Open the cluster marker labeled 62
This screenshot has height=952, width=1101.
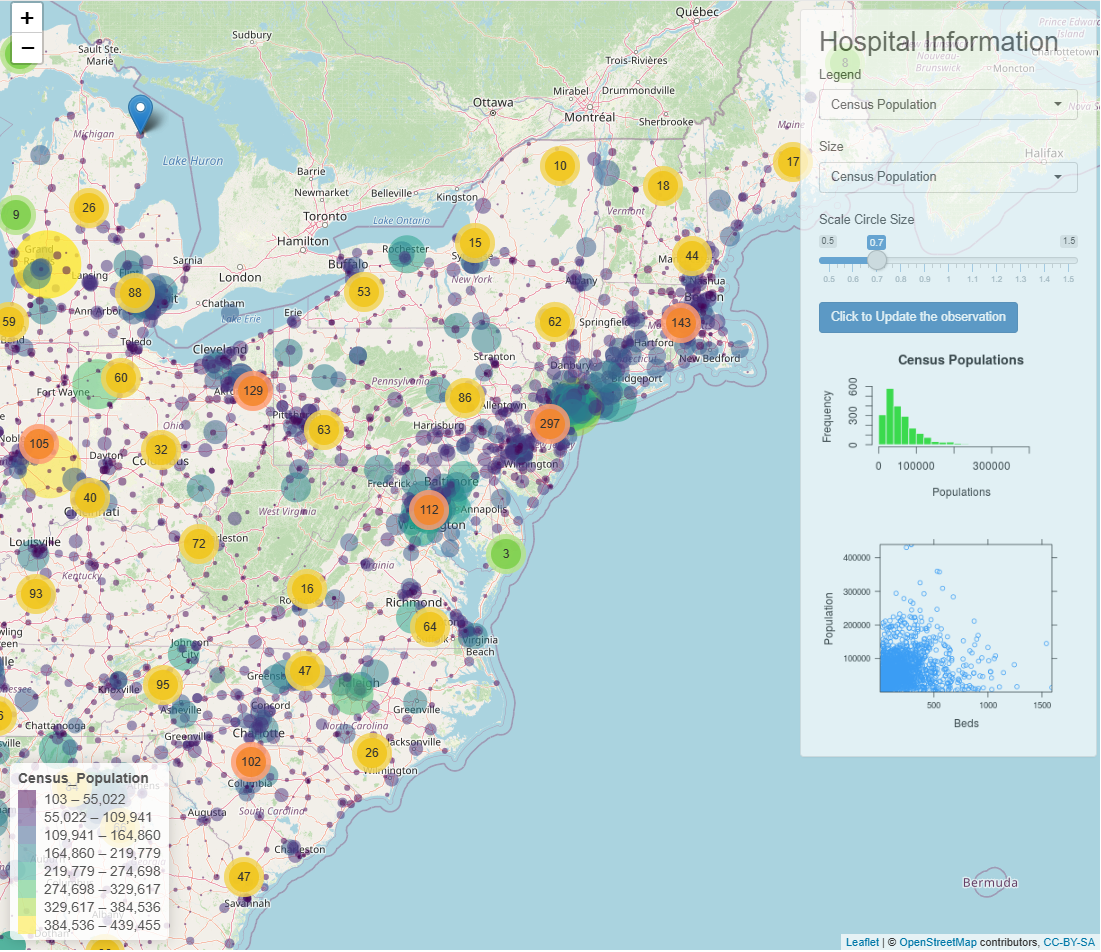click(554, 322)
